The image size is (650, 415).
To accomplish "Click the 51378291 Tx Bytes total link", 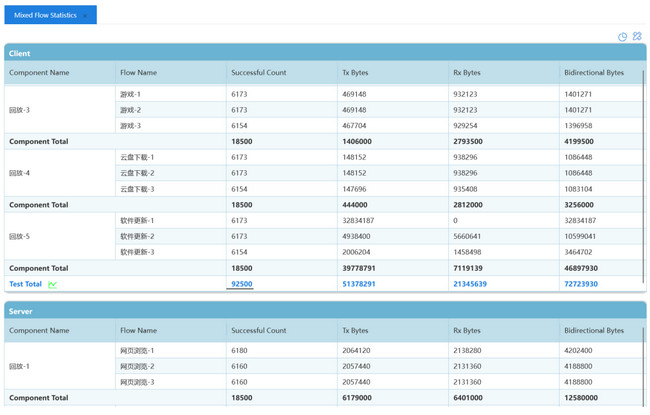I will tap(358, 284).
